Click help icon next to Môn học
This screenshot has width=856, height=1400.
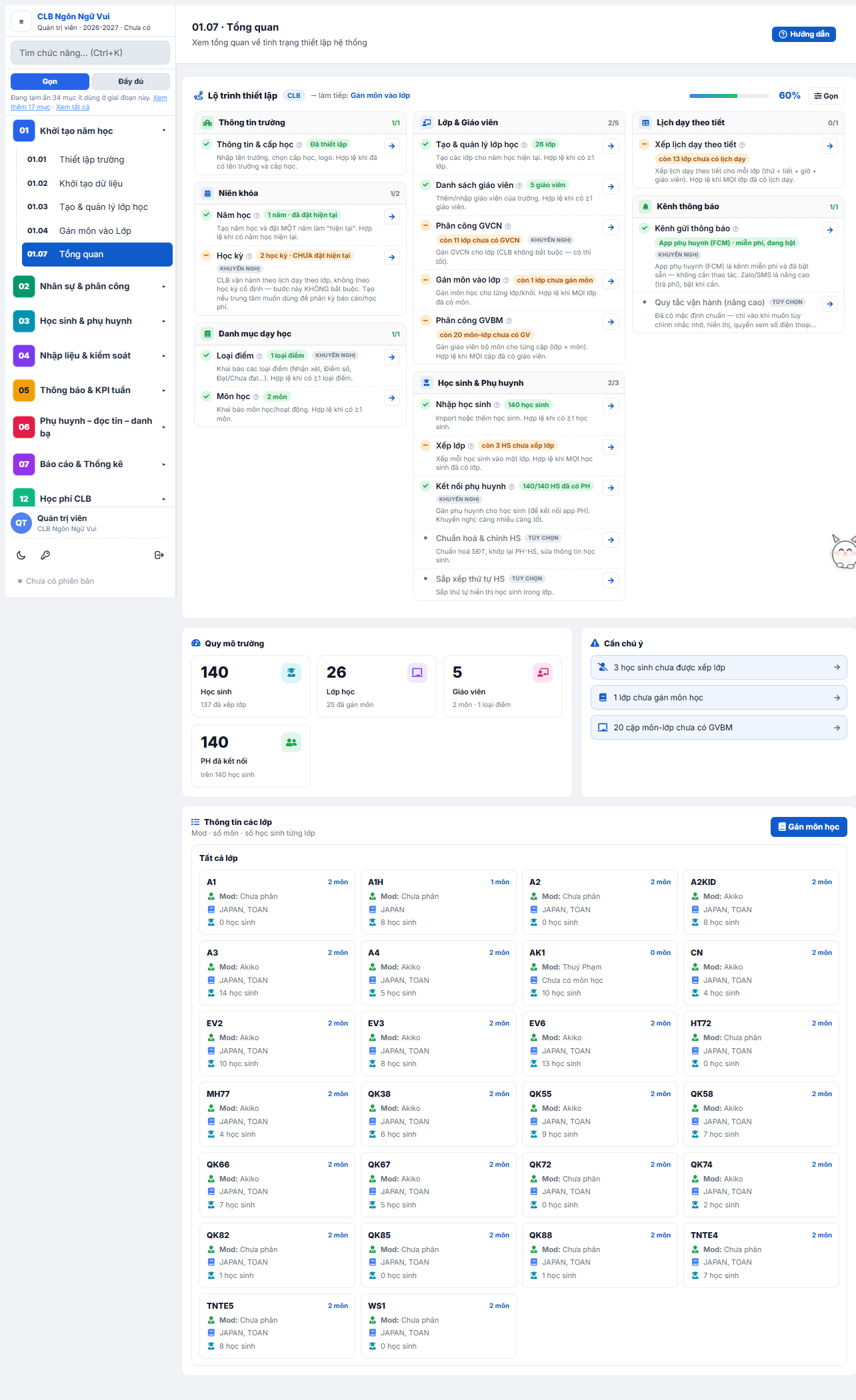(x=256, y=397)
